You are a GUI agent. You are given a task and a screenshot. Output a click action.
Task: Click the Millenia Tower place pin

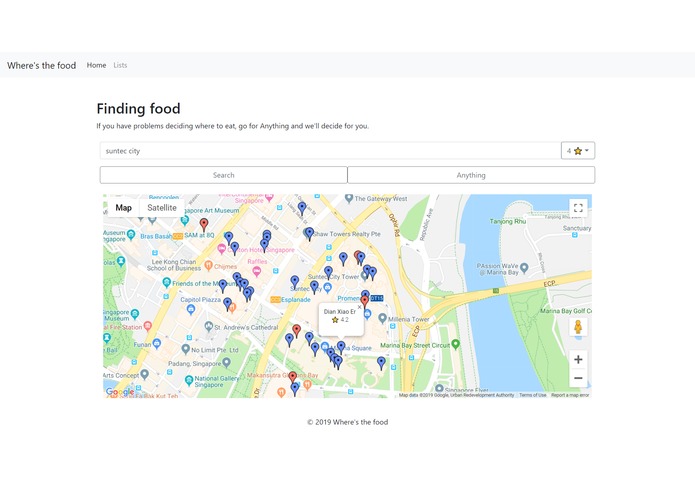383,318
